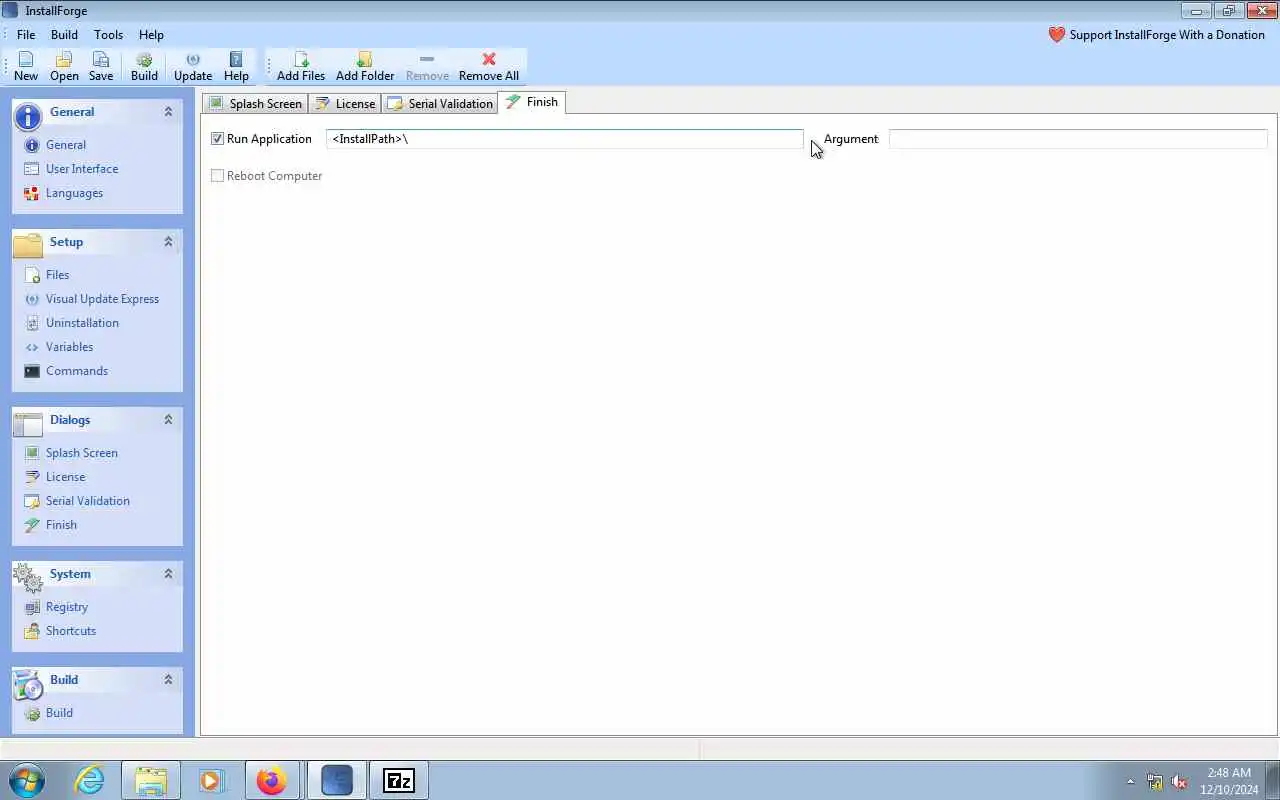This screenshot has height=800, width=1280.
Task: Open the Shortcuts section under System
Action: 70,631
